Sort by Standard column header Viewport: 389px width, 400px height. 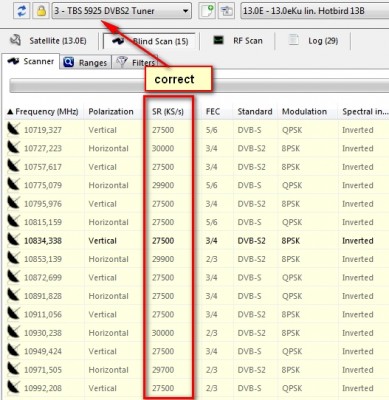pyautogui.click(x=255, y=111)
